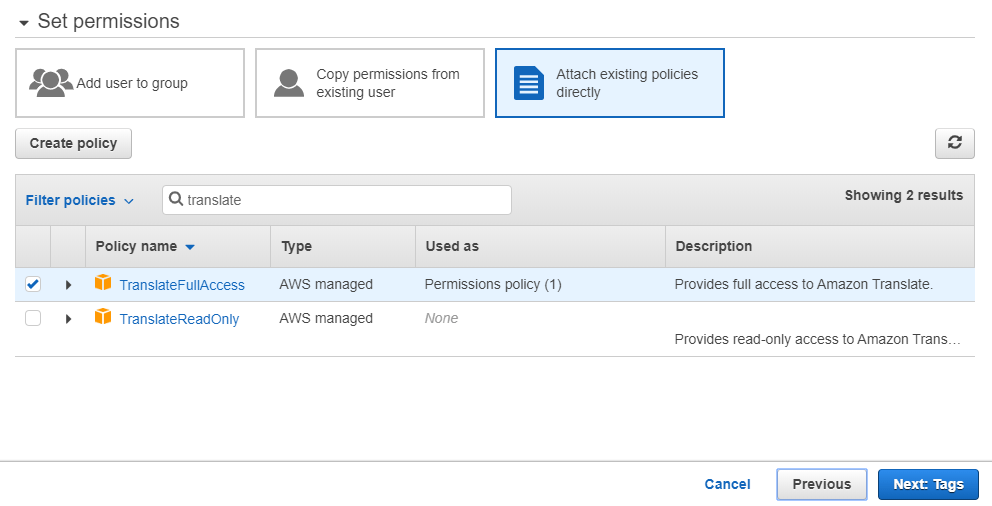Open the TranslateFullAccess policy link

182,285
